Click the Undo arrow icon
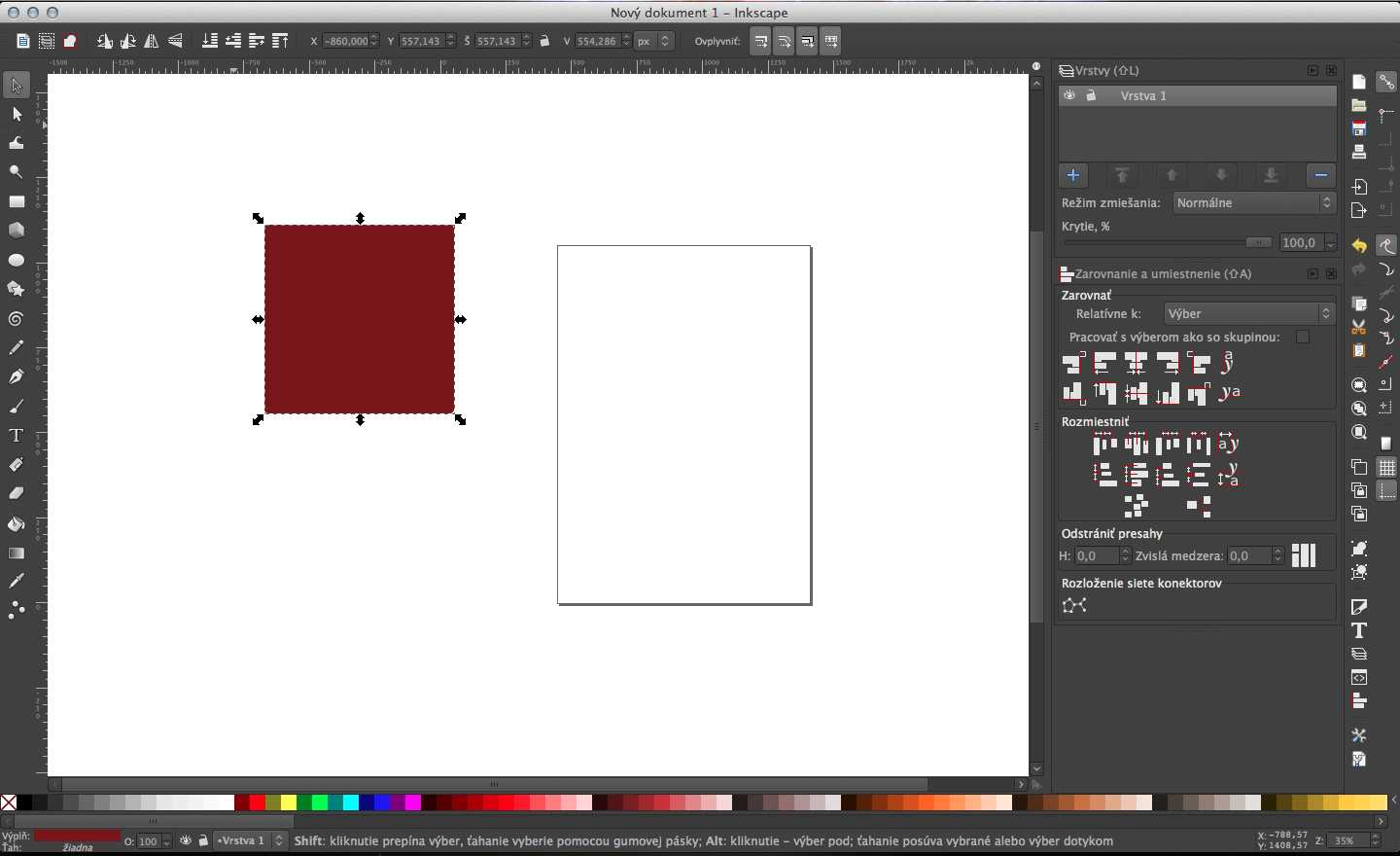The image size is (1400, 856). pyautogui.click(x=1359, y=244)
